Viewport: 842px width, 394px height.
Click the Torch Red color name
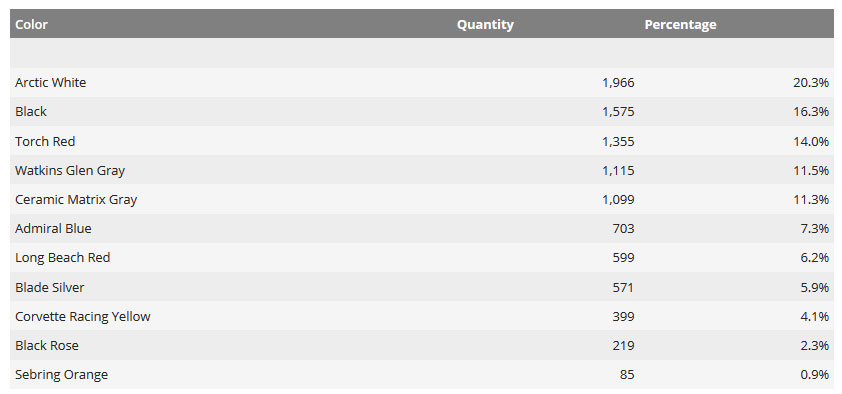(45, 142)
